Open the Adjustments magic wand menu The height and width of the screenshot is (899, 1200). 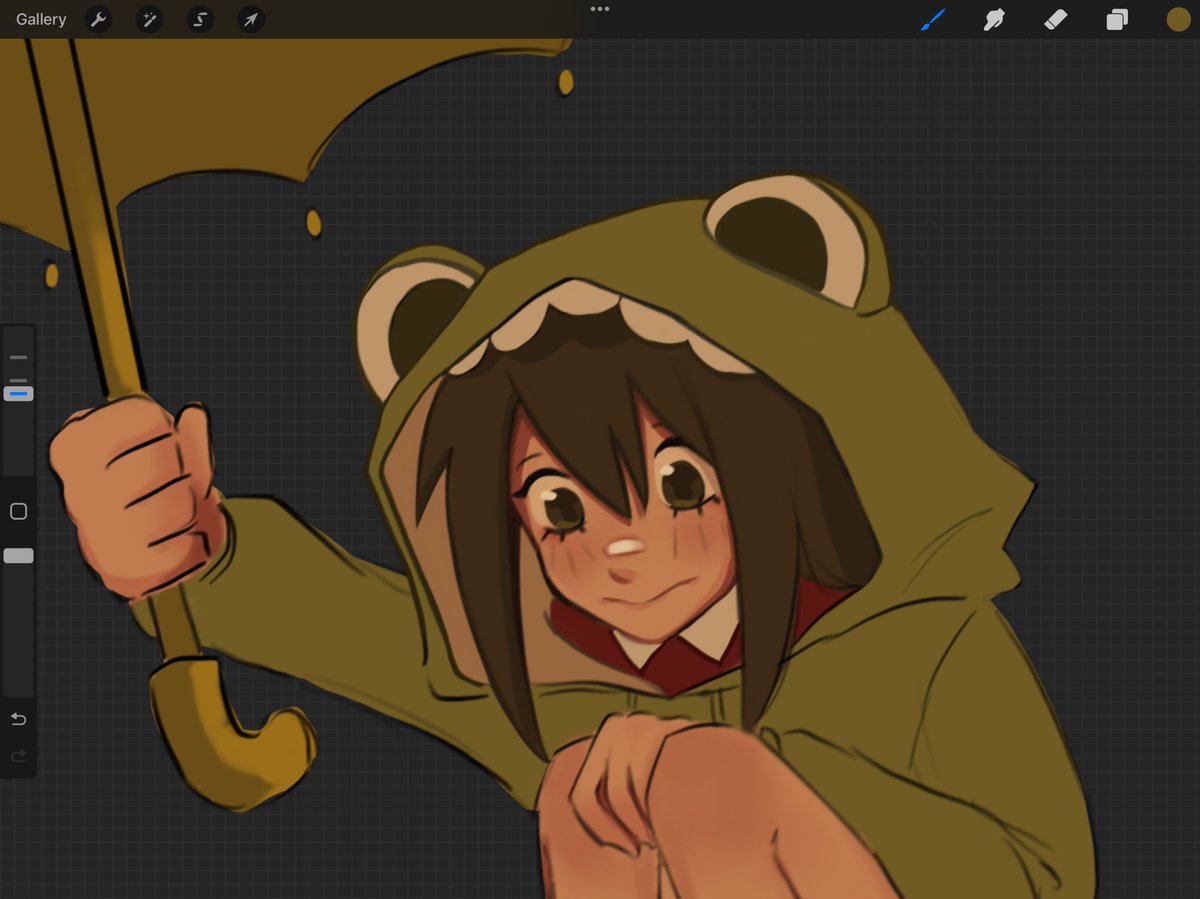(x=149, y=19)
